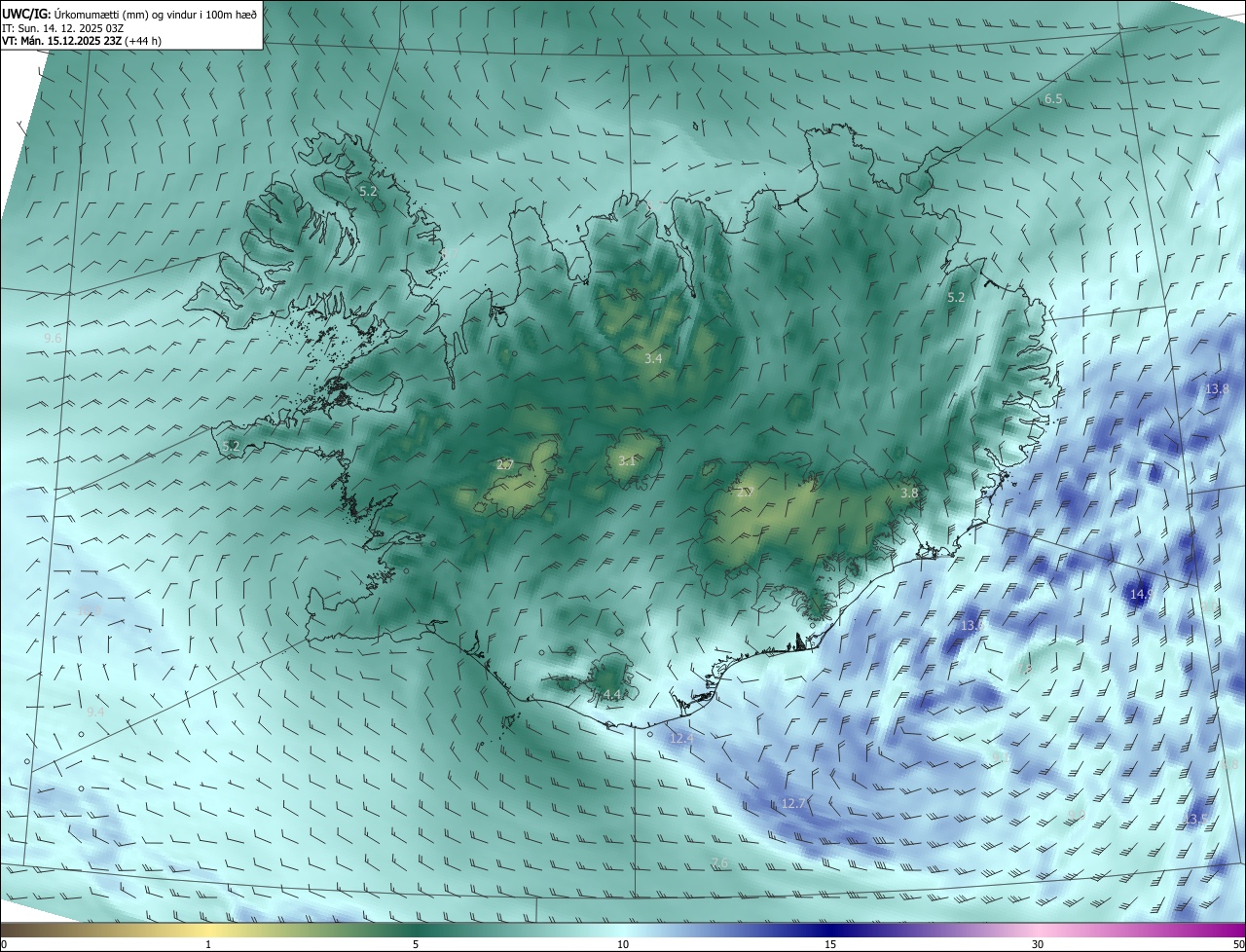The image size is (1246, 952).
Task: Click the '13.5' value in the southeast corner
Action: (x=1197, y=820)
